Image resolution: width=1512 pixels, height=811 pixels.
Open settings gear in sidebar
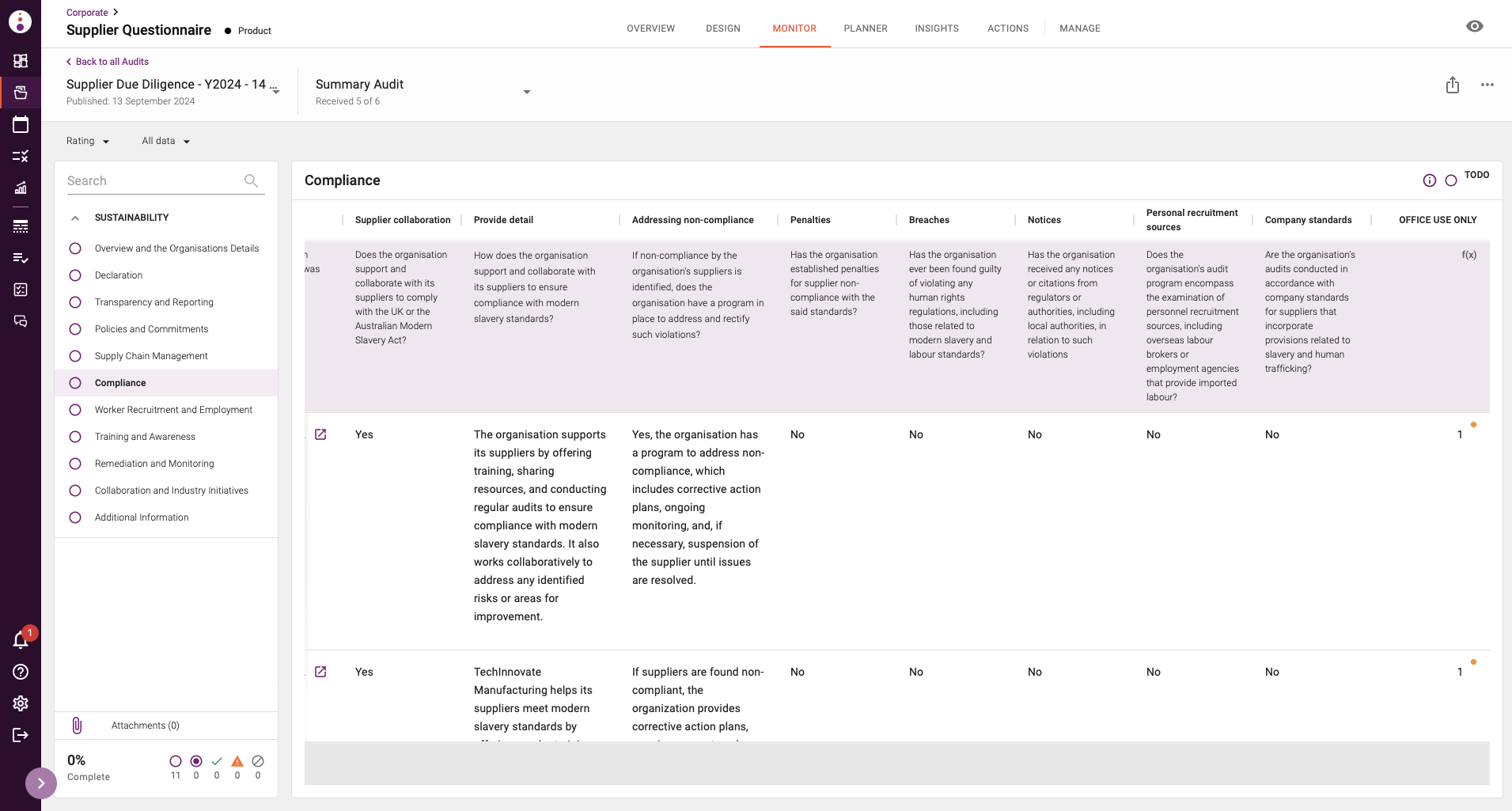tap(21, 703)
